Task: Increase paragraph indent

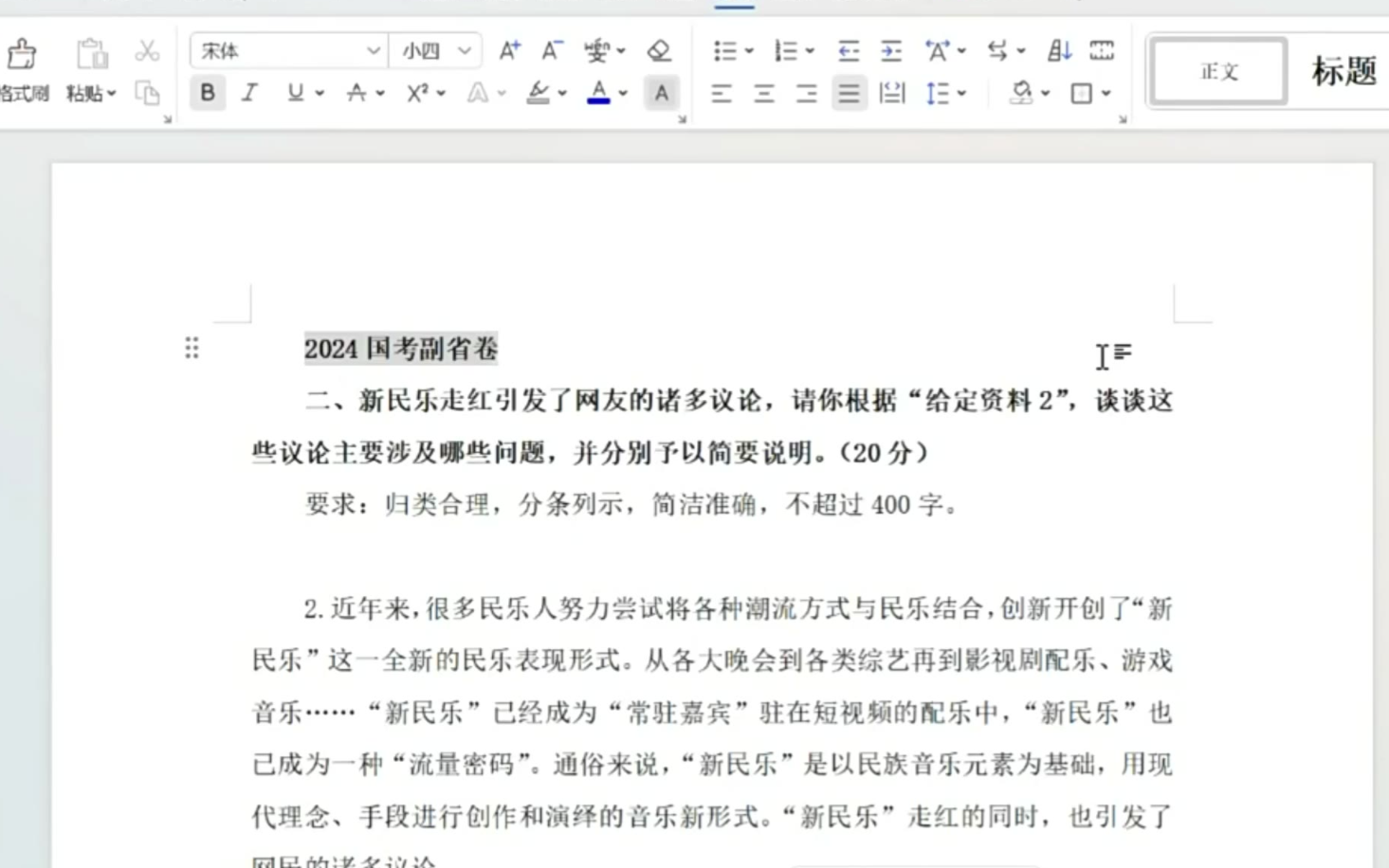Action: (x=890, y=51)
